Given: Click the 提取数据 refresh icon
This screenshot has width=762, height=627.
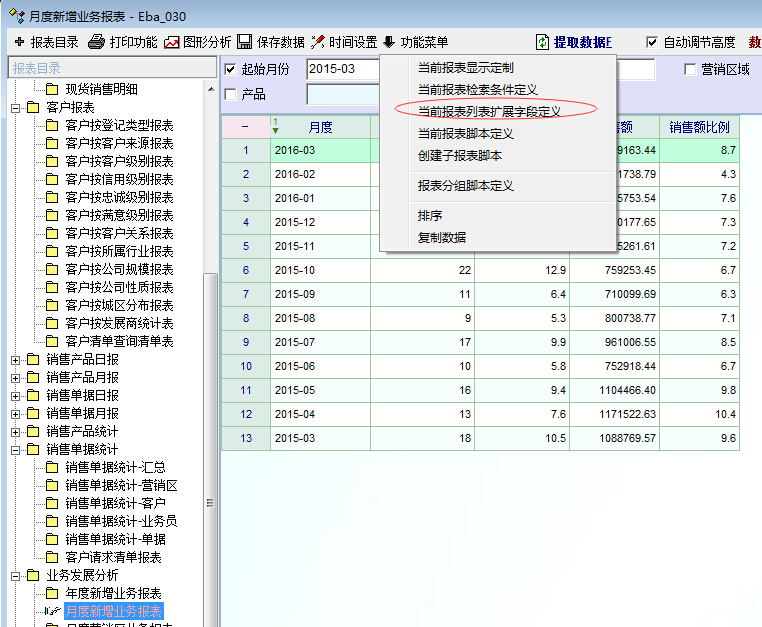Looking at the screenshot, I should [x=543, y=42].
